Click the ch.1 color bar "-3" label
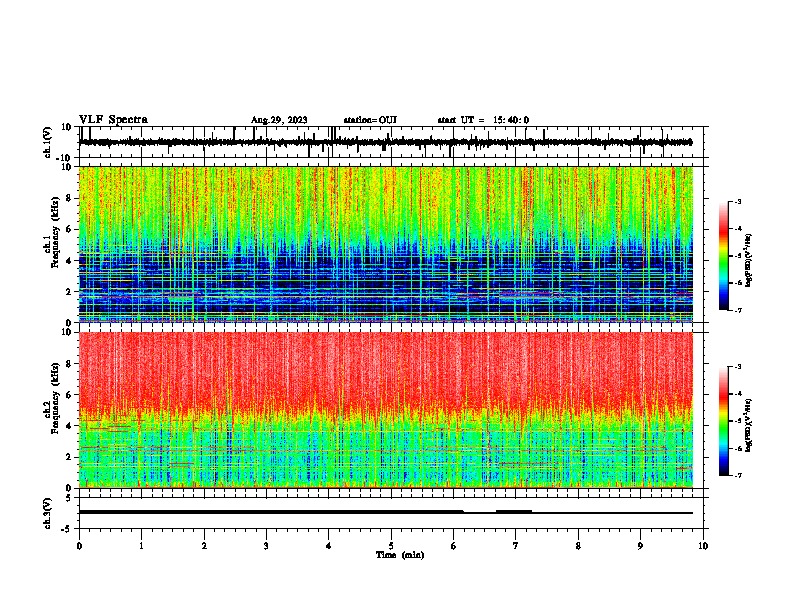 click(737, 201)
